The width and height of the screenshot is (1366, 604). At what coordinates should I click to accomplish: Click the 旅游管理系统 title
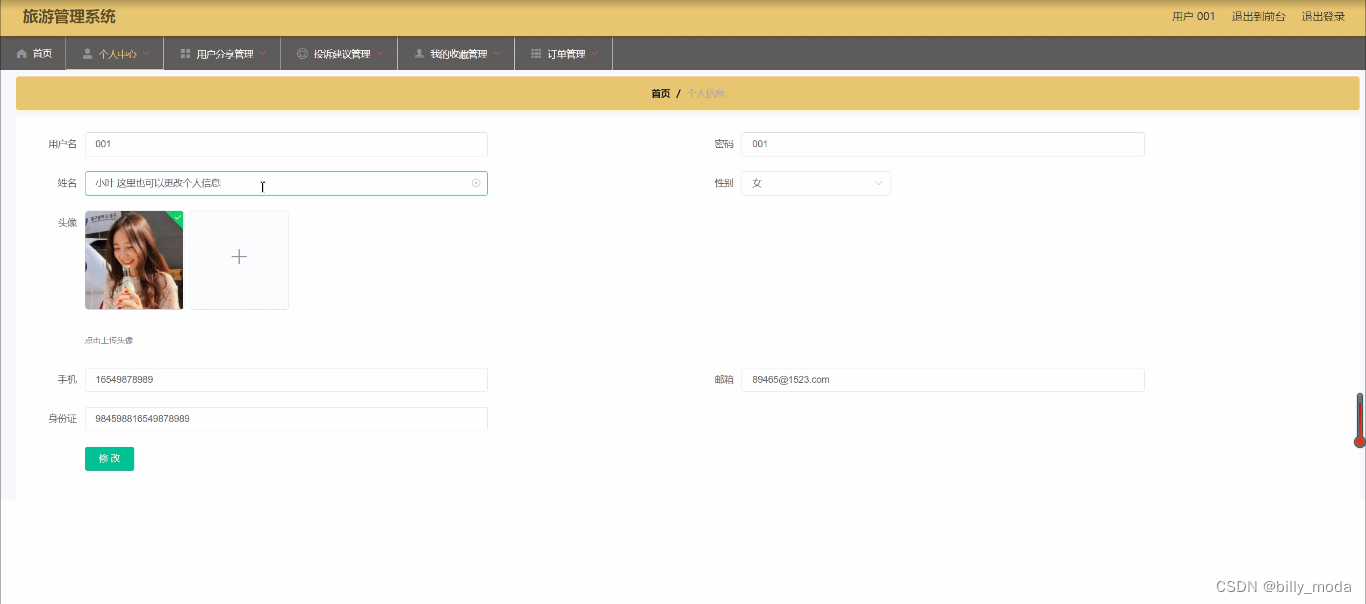tap(69, 17)
